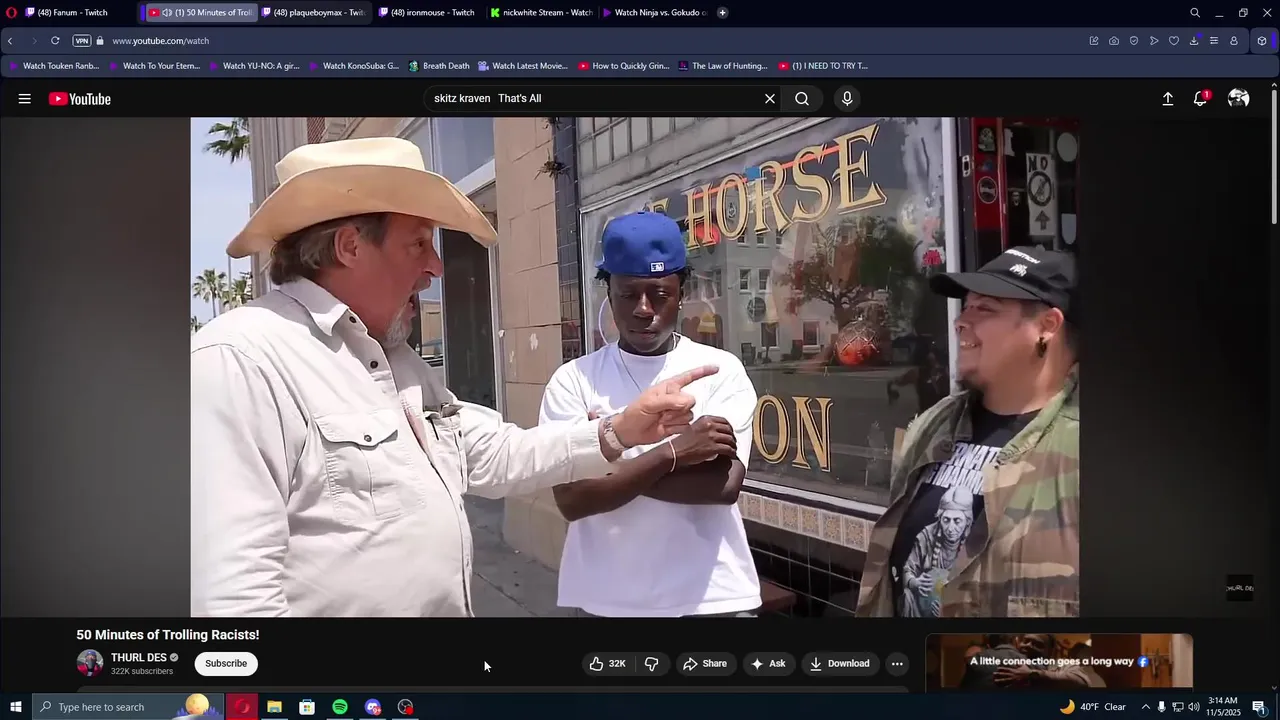1280x720 pixels.
Task: Open Microsoft Store from the taskbar
Action: [307, 707]
